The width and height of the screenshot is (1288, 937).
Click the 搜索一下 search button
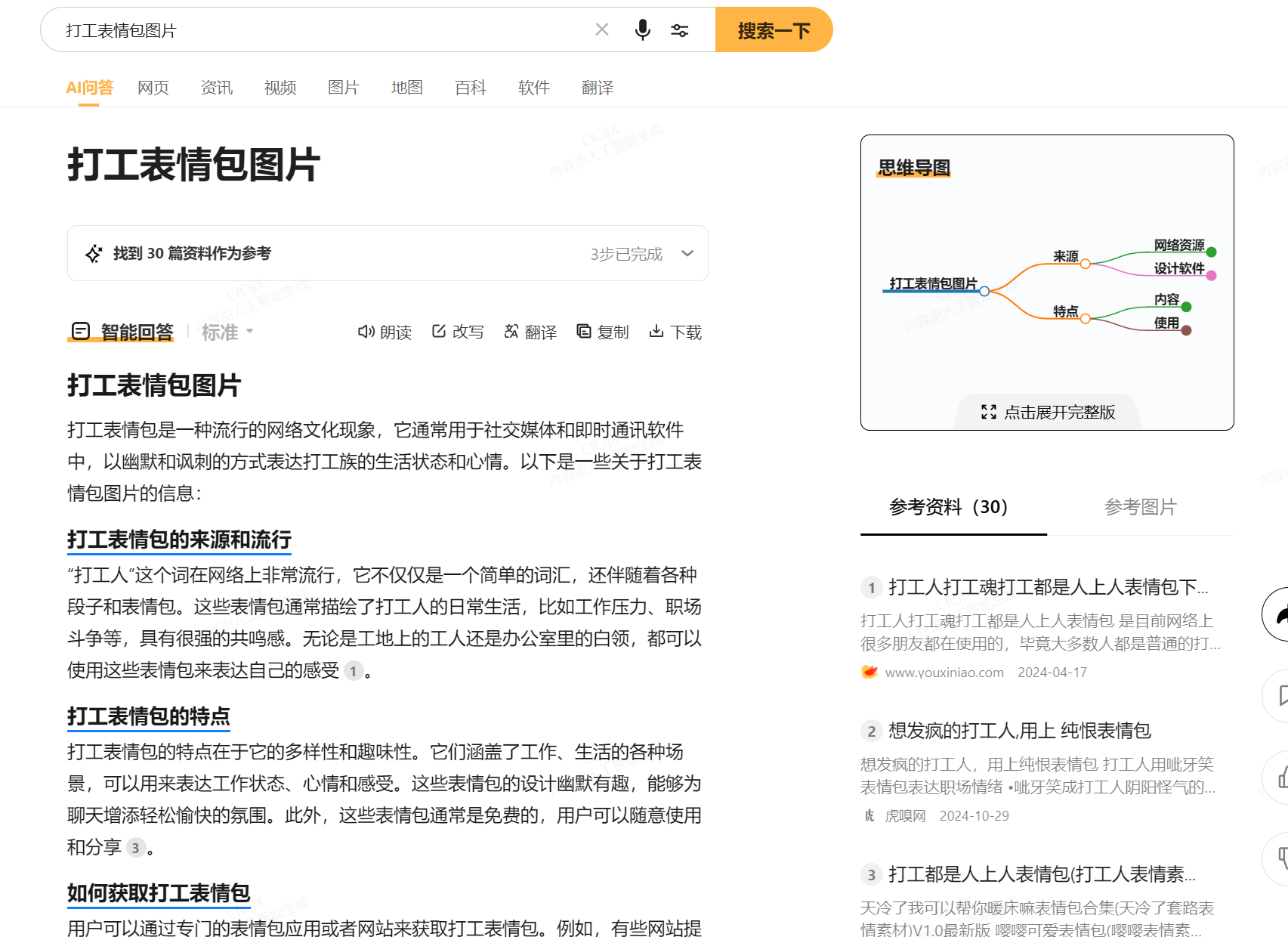coord(774,29)
